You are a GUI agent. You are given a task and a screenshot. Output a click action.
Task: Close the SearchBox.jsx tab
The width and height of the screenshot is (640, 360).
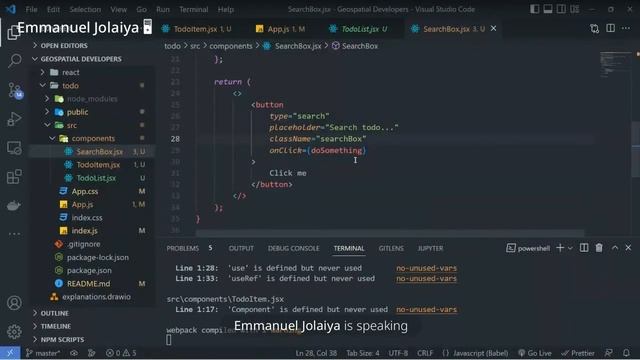pos(493,28)
